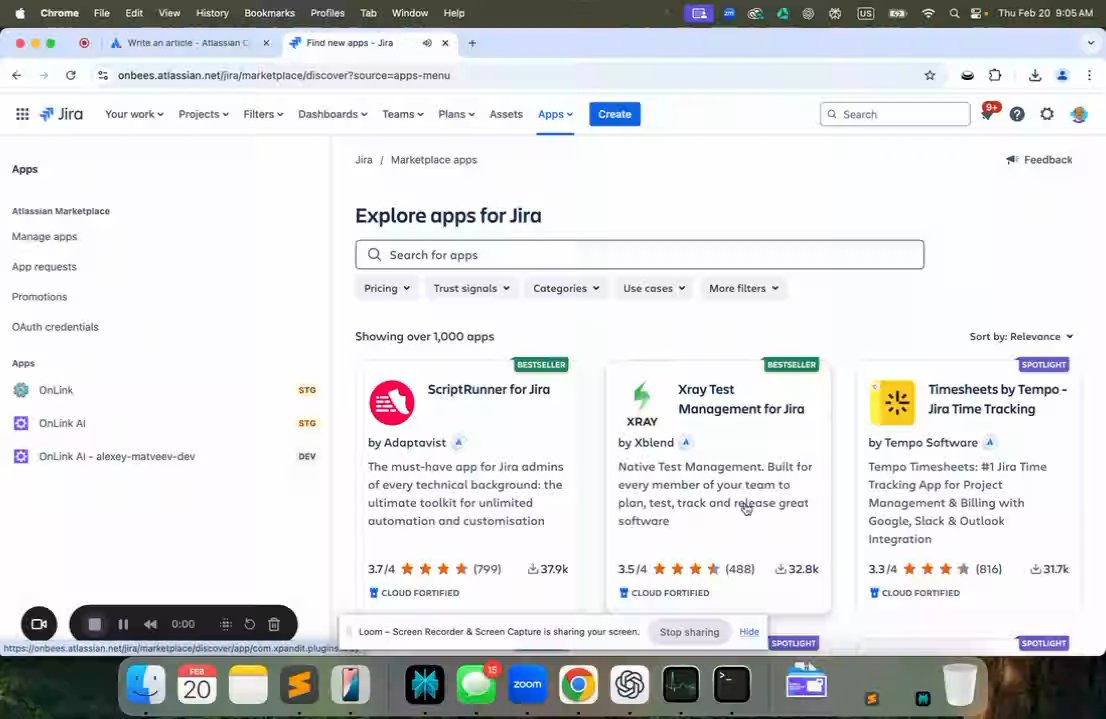Mute the Find new apps tab audio icon
Viewport: 1106px width, 719px height.
[x=427, y=43]
